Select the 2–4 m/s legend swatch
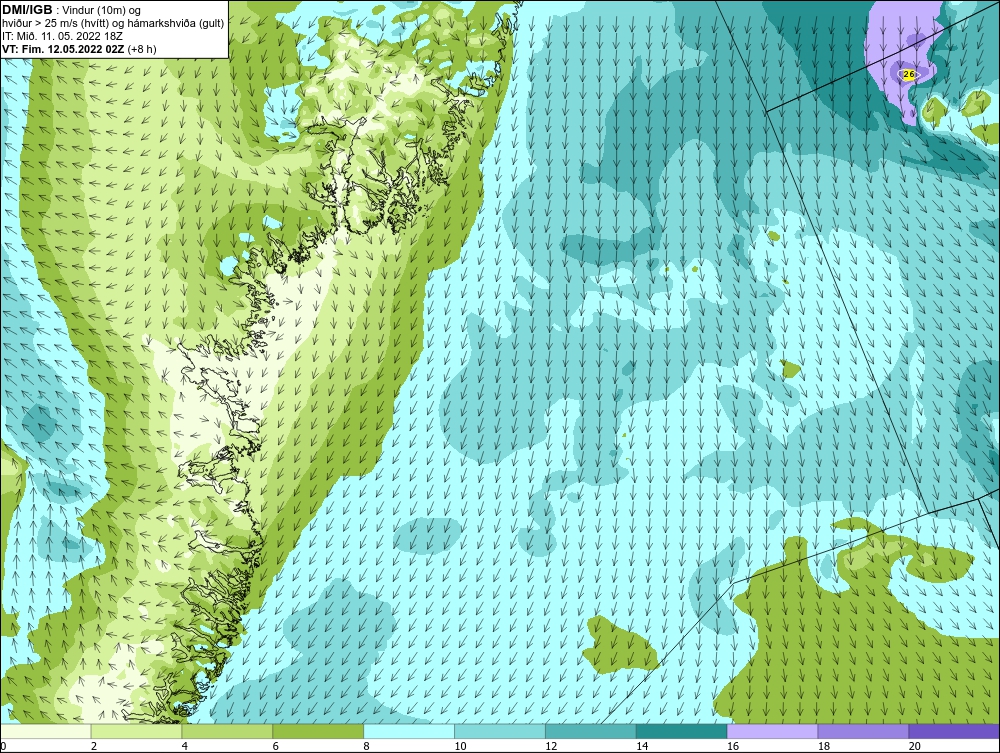The image size is (1000, 753). point(136,731)
